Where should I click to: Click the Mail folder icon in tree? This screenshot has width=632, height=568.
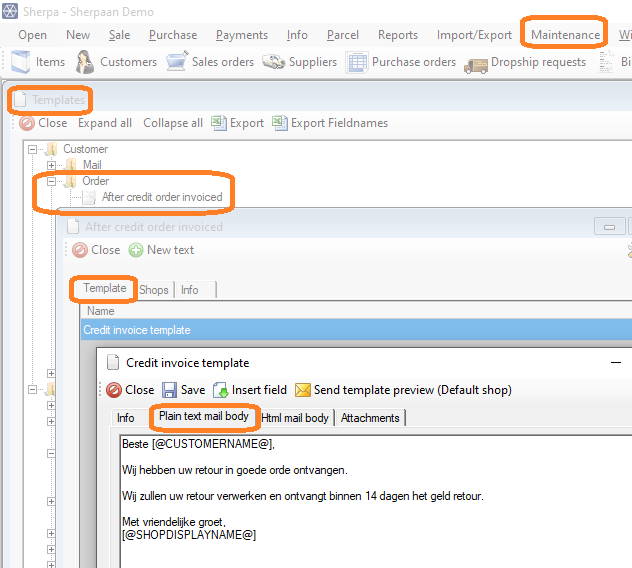click(71, 165)
